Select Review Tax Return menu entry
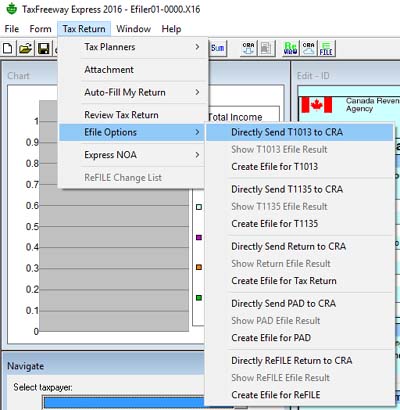Image resolution: width=400 pixels, height=410 pixels. coord(132,115)
